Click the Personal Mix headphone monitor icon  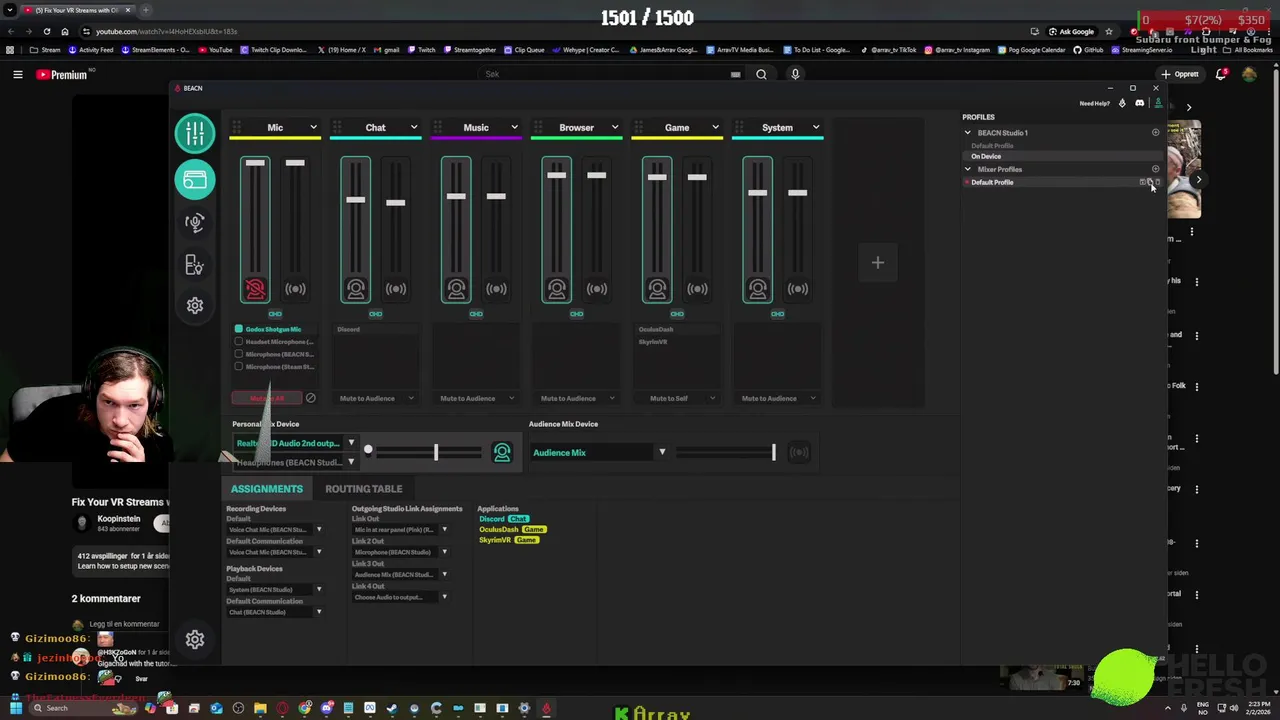pyautogui.click(x=502, y=453)
